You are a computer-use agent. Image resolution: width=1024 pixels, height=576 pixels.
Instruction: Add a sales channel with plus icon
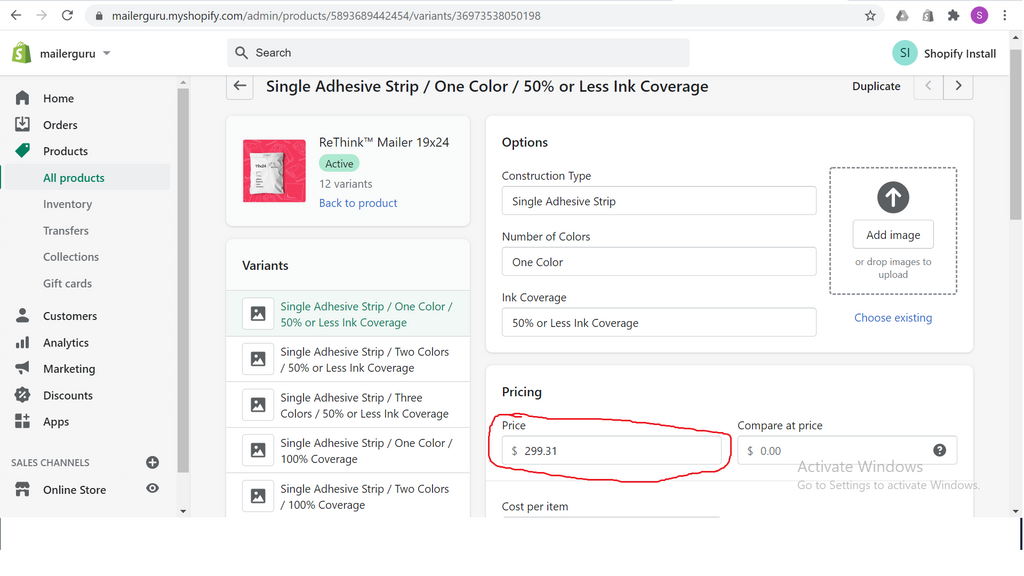tap(152, 462)
